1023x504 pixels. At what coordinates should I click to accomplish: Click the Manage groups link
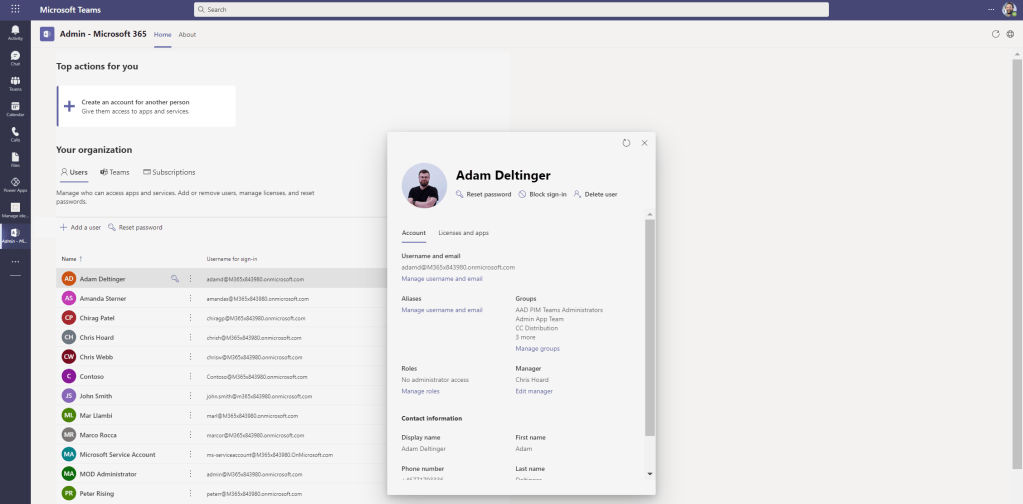(537, 348)
